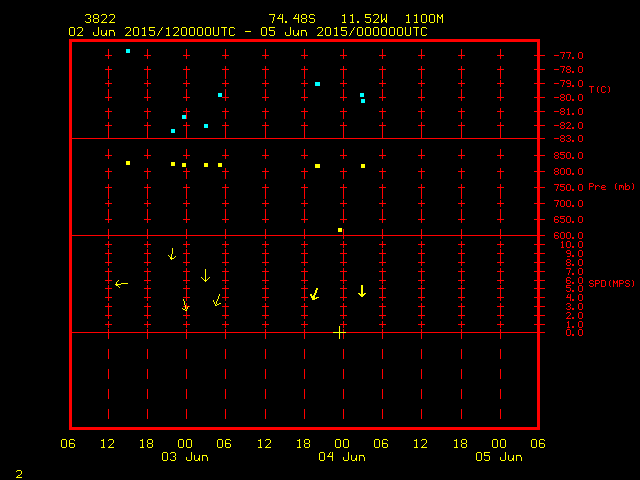
Task: Select the leftmost yellow pressure point
Action: 128,163
